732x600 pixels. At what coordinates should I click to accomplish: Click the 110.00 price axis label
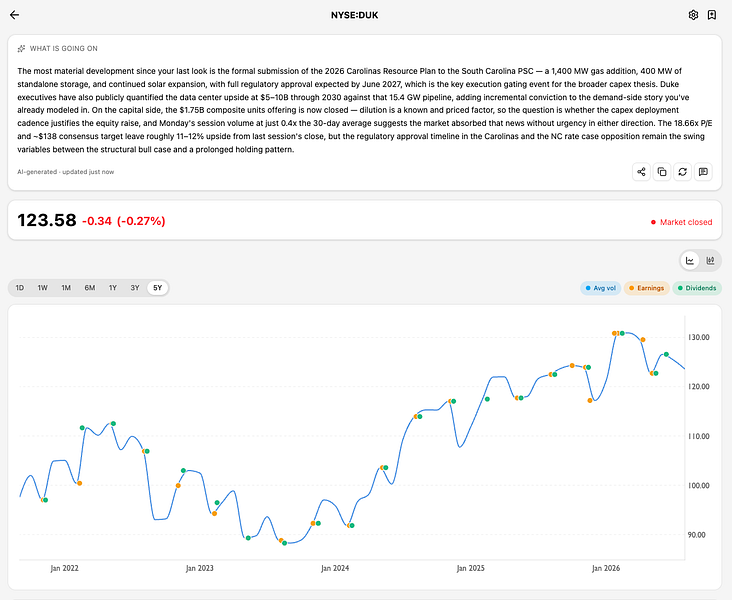[x=698, y=436]
